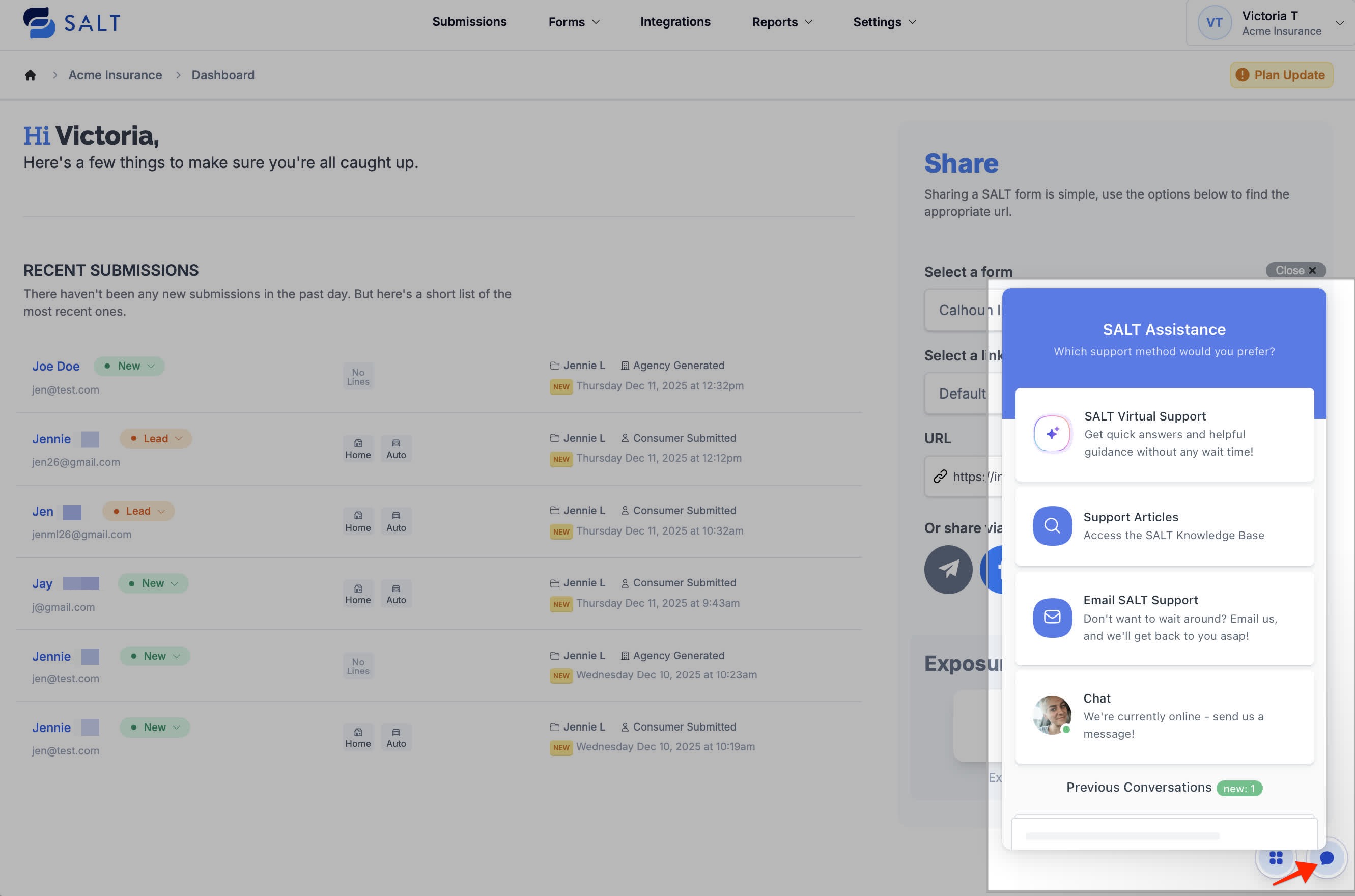Click the SALT logo icon

pos(39,23)
